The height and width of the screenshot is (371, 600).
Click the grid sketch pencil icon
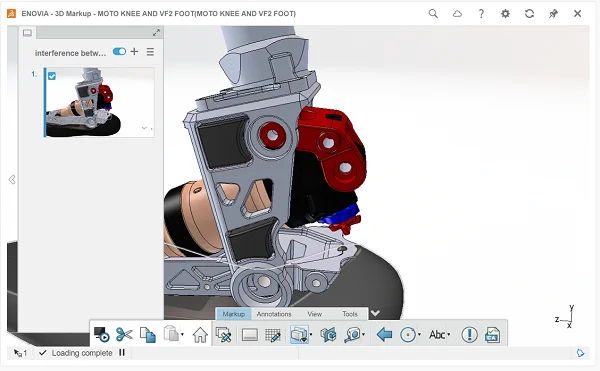[273, 335]
